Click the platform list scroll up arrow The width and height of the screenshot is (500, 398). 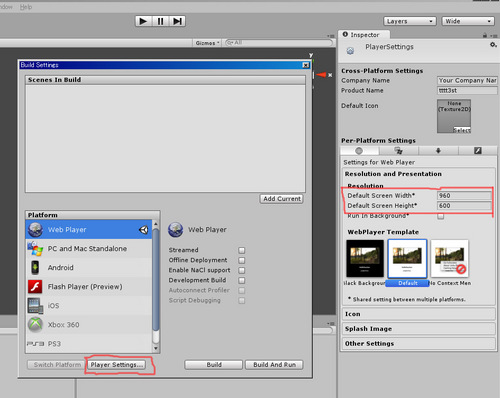pos(156,224)
